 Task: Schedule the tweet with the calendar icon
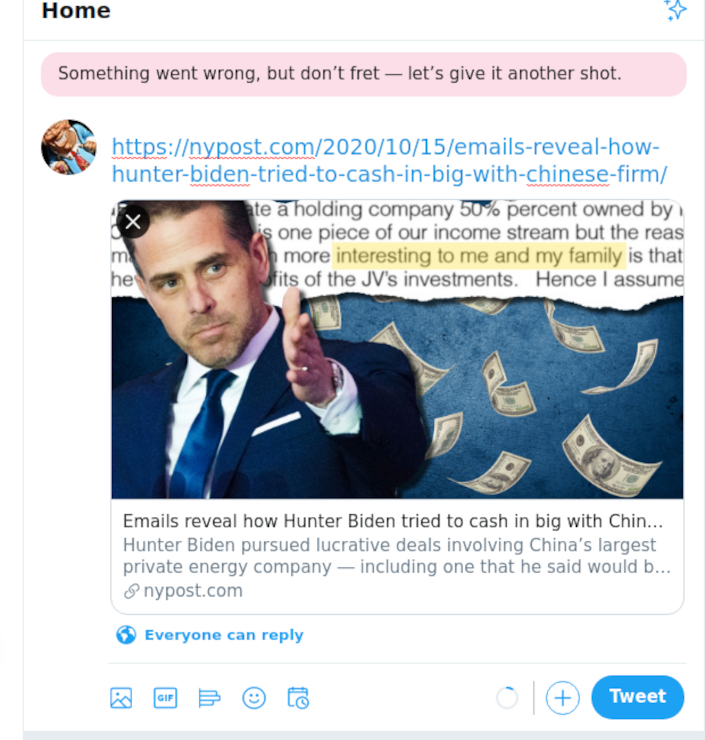pyautogui.click(x=298, y=698)
